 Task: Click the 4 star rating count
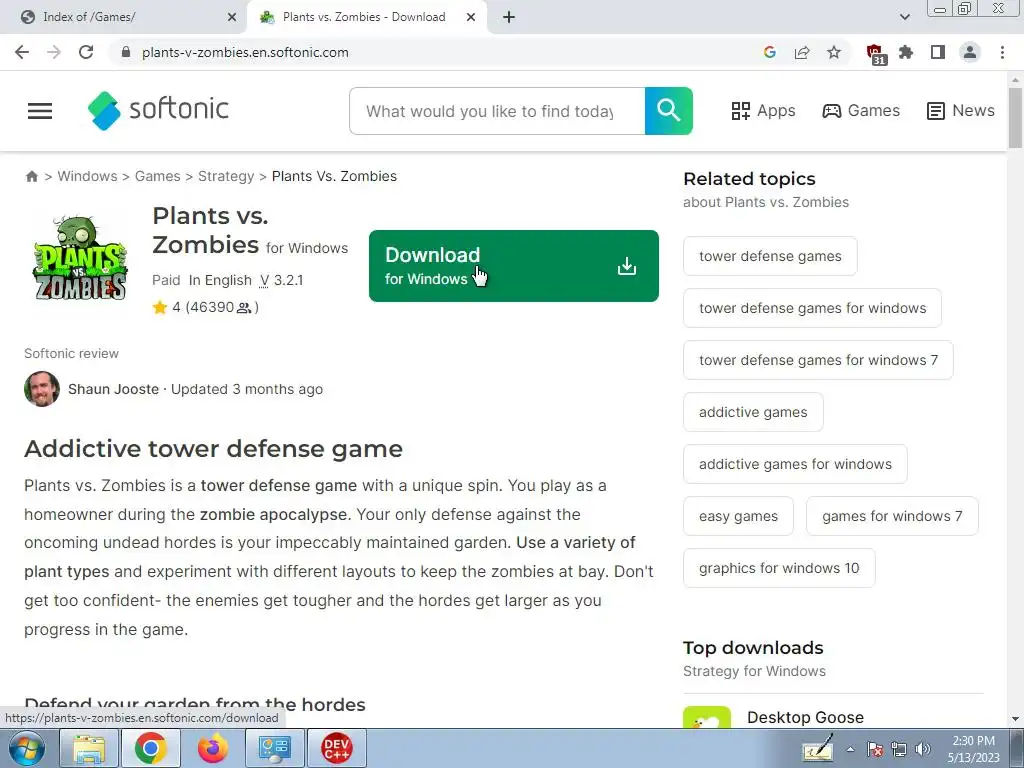pos(206,307)
